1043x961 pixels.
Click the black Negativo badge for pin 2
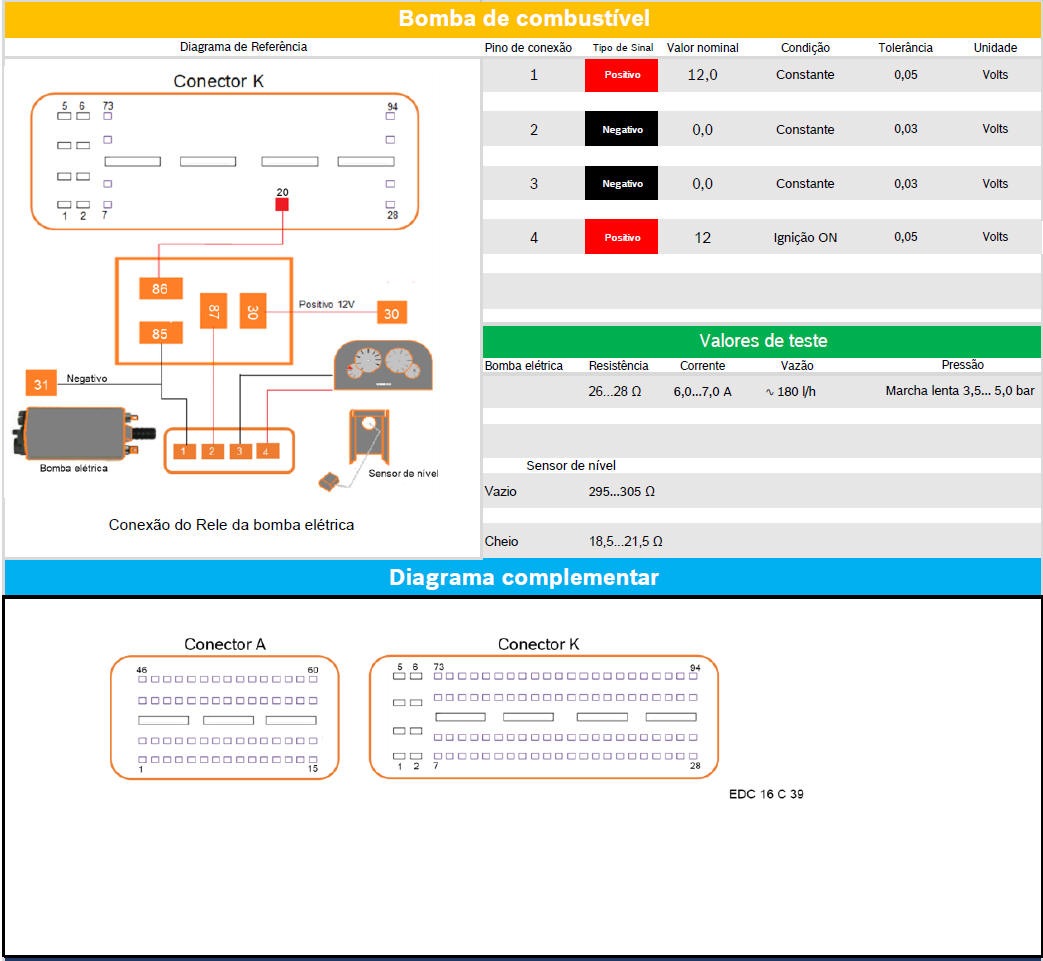coord(621,130)
